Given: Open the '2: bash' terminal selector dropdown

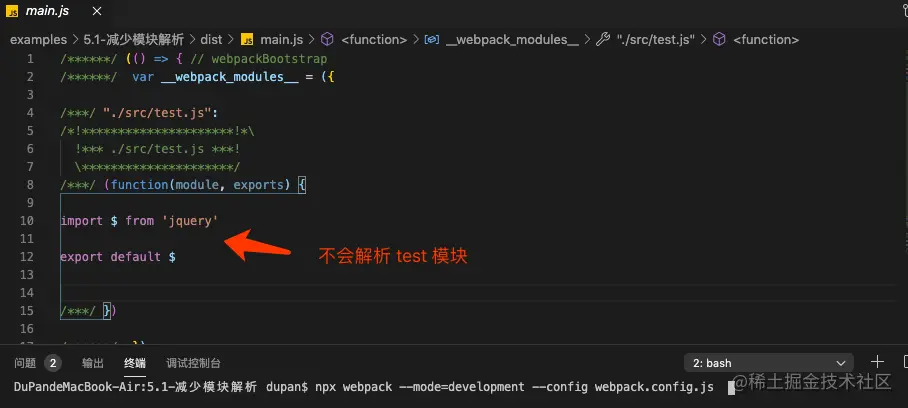Looking at the screenshot, I should (770, 363).
